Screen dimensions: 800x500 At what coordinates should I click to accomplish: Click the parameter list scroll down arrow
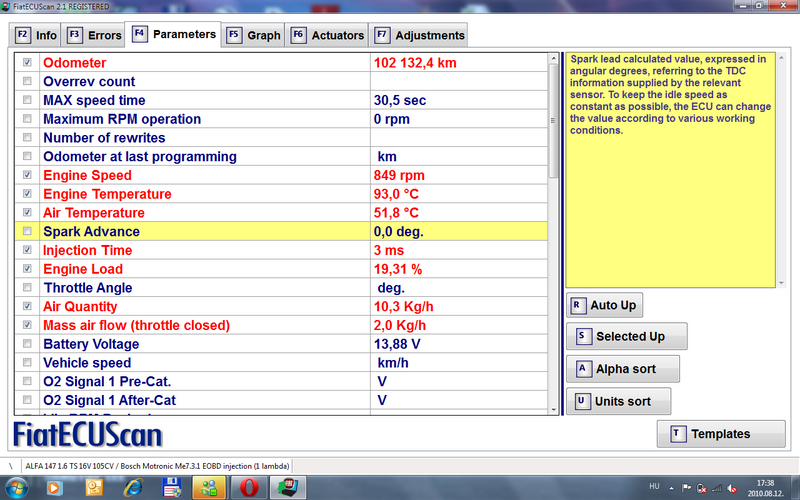coord(553,407)
